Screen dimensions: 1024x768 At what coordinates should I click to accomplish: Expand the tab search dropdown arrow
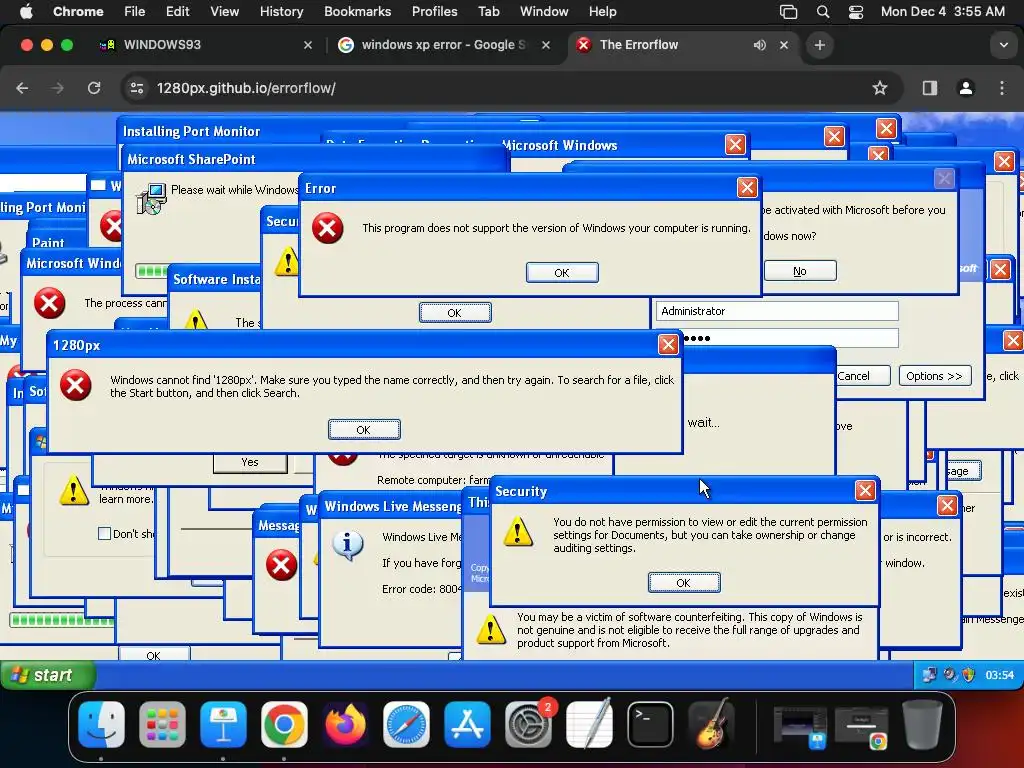[1003, 45]
